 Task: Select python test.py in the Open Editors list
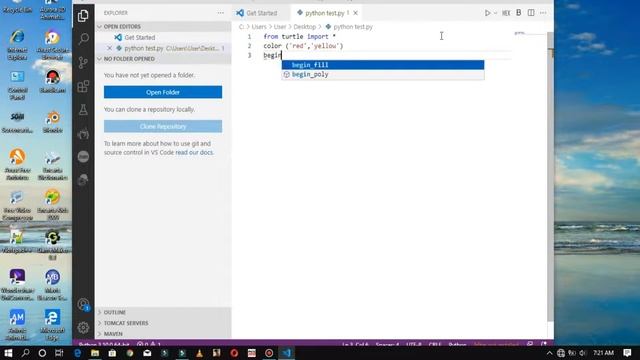click(163, 48)
